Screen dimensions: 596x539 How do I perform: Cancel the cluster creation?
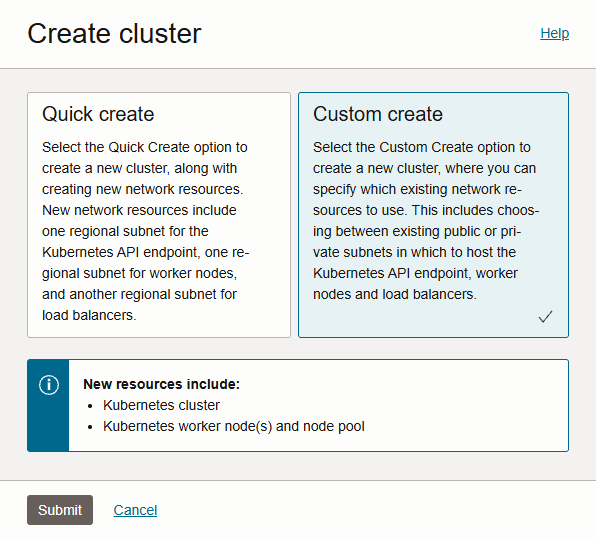point(135,510)
